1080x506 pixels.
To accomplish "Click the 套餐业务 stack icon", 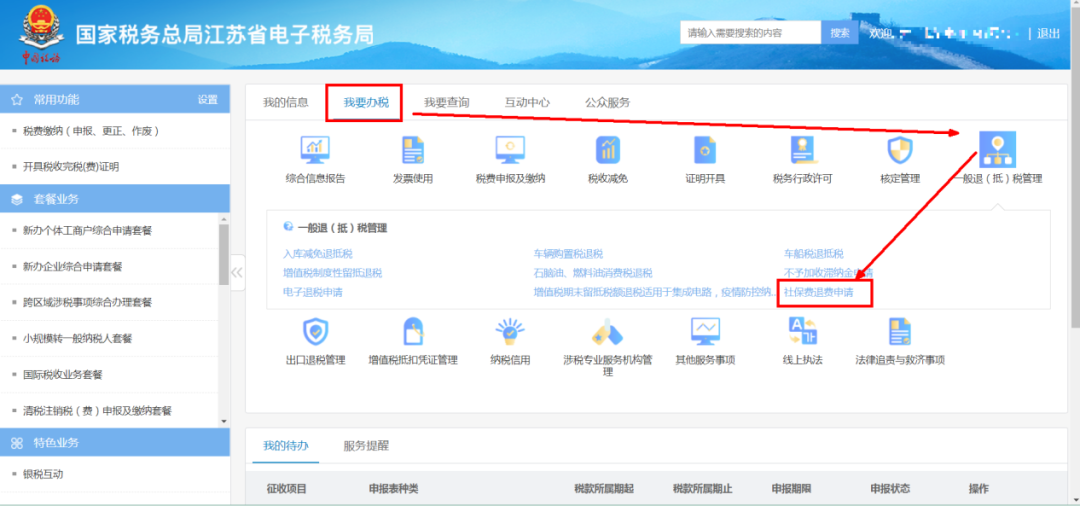I will (17, 199).
